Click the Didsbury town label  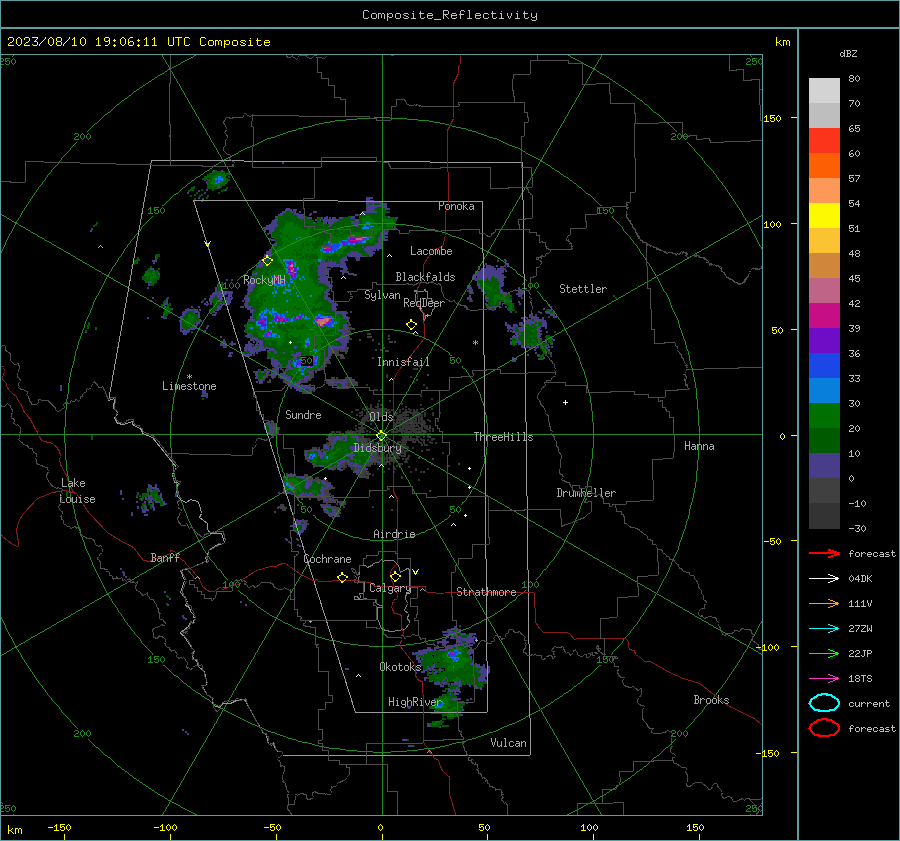(377, 448)
